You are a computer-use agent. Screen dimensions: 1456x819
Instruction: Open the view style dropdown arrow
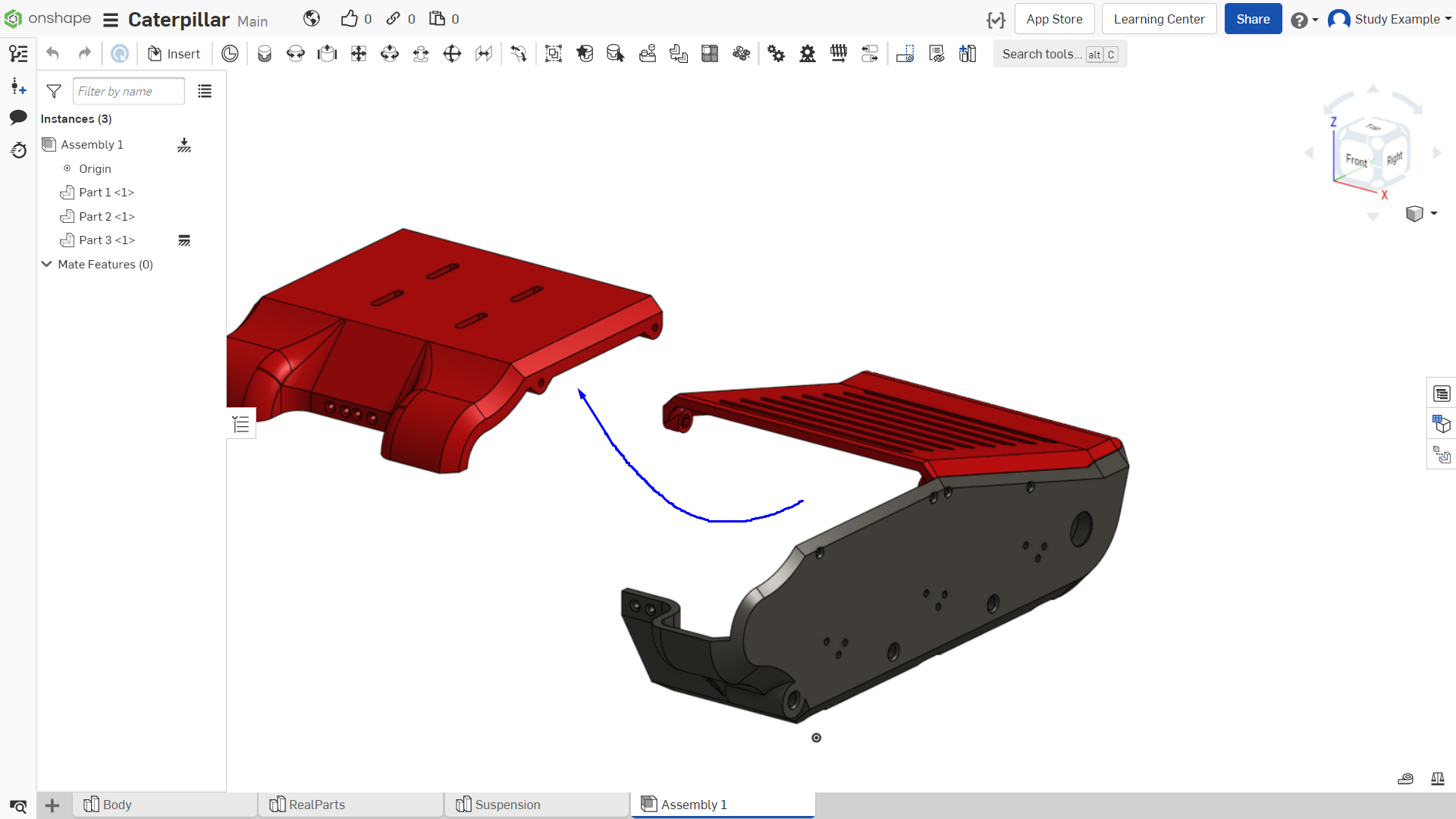point(1434,214)
